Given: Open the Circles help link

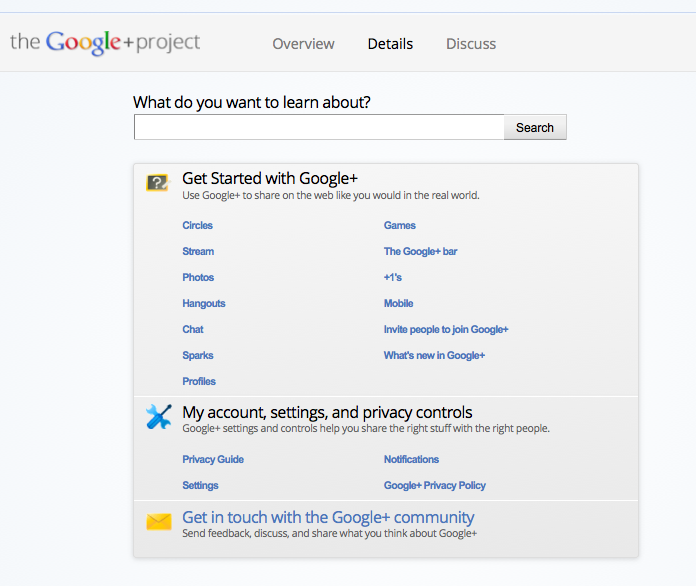Looking at the screenshot, I should point(198,226).
